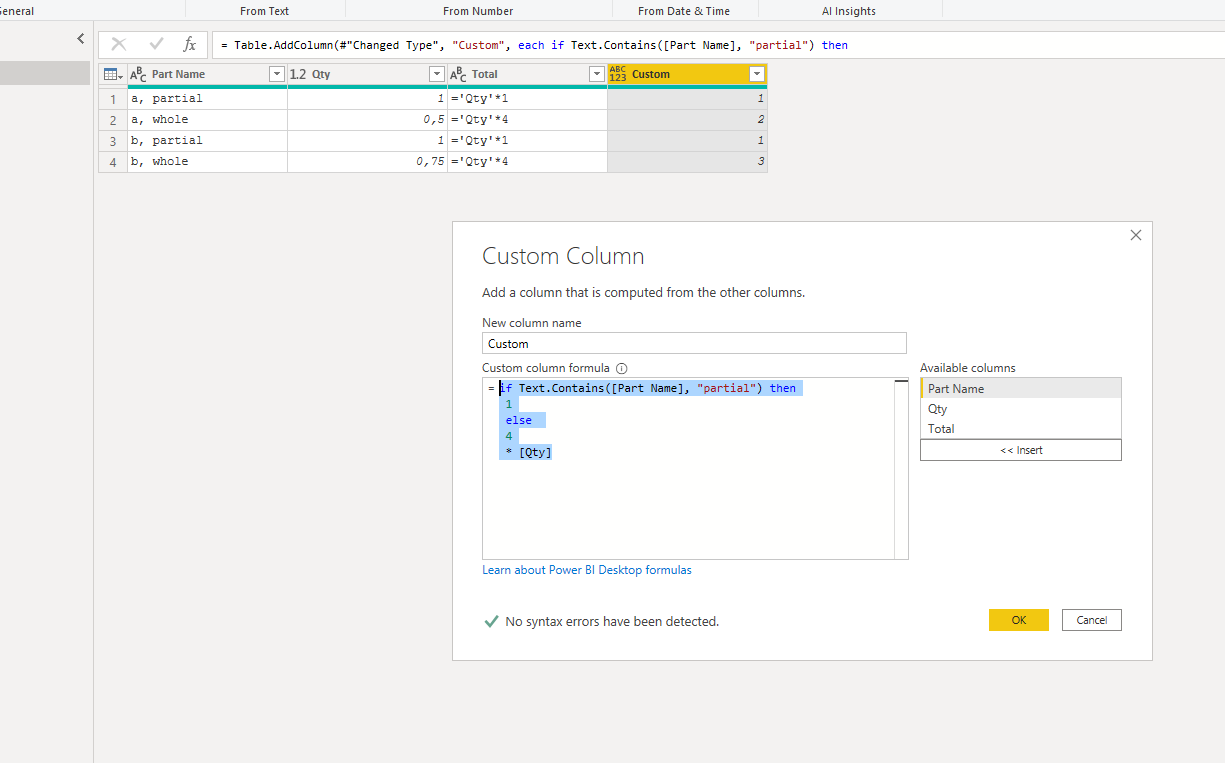
Task: Click Cancel in Custom Column dialog
Action: click(1092, 620)
